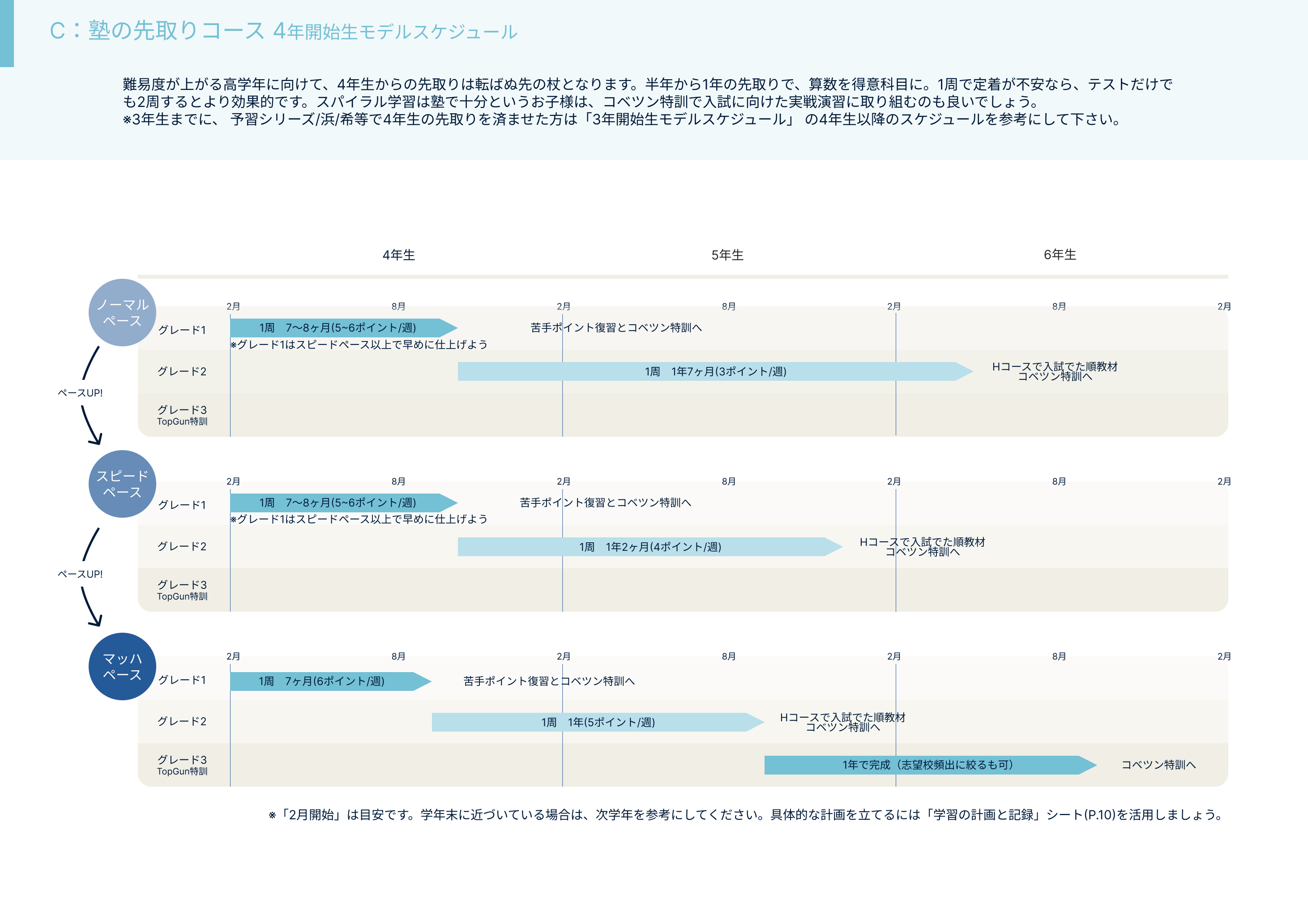1308x924 pixels.
Task: Expand the 5年生 column header
Action: point(727,255)
